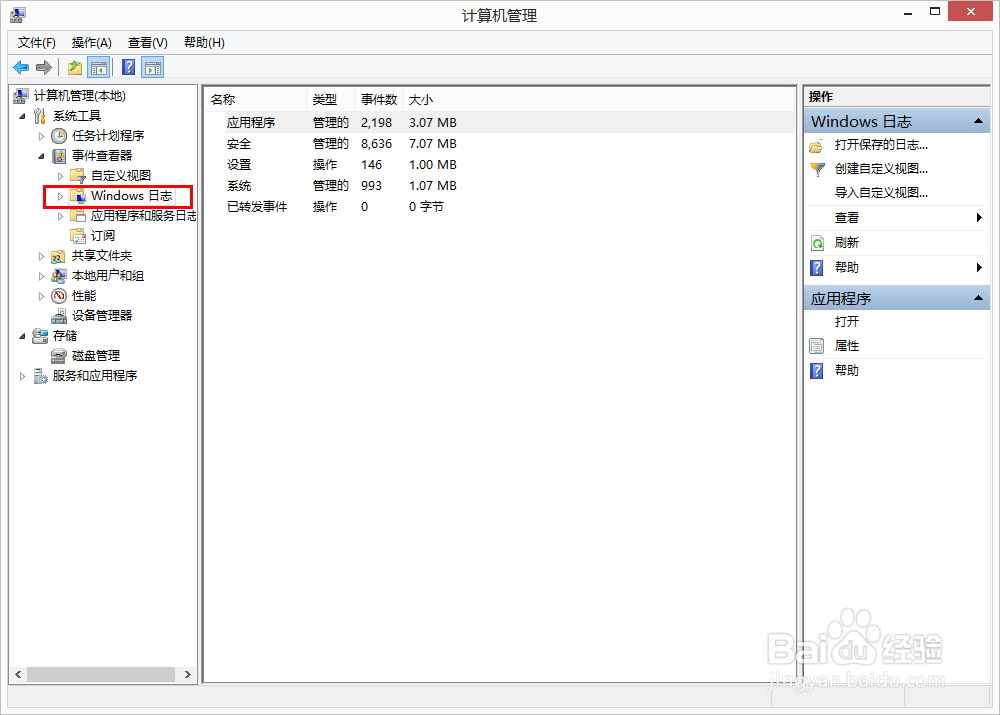Open the blue Help toolbar icon
This screenshot has width=1000, height=715.
tap(128, 67)
